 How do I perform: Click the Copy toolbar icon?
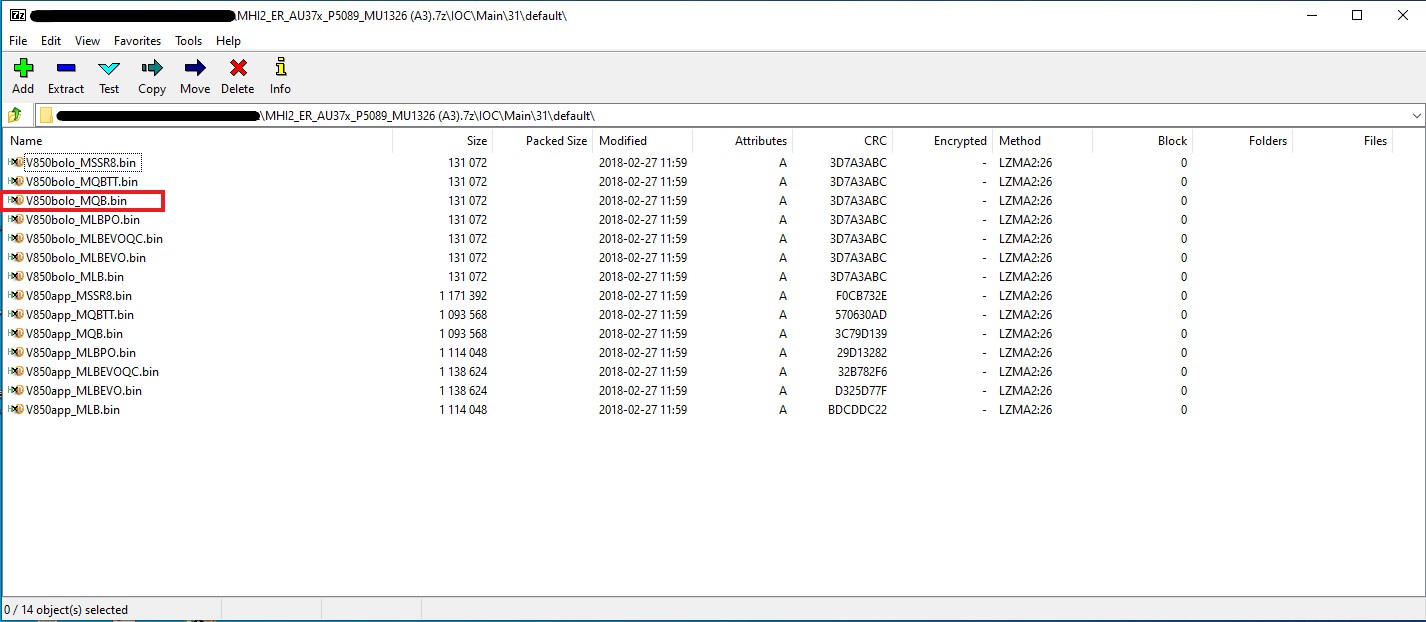152,68
